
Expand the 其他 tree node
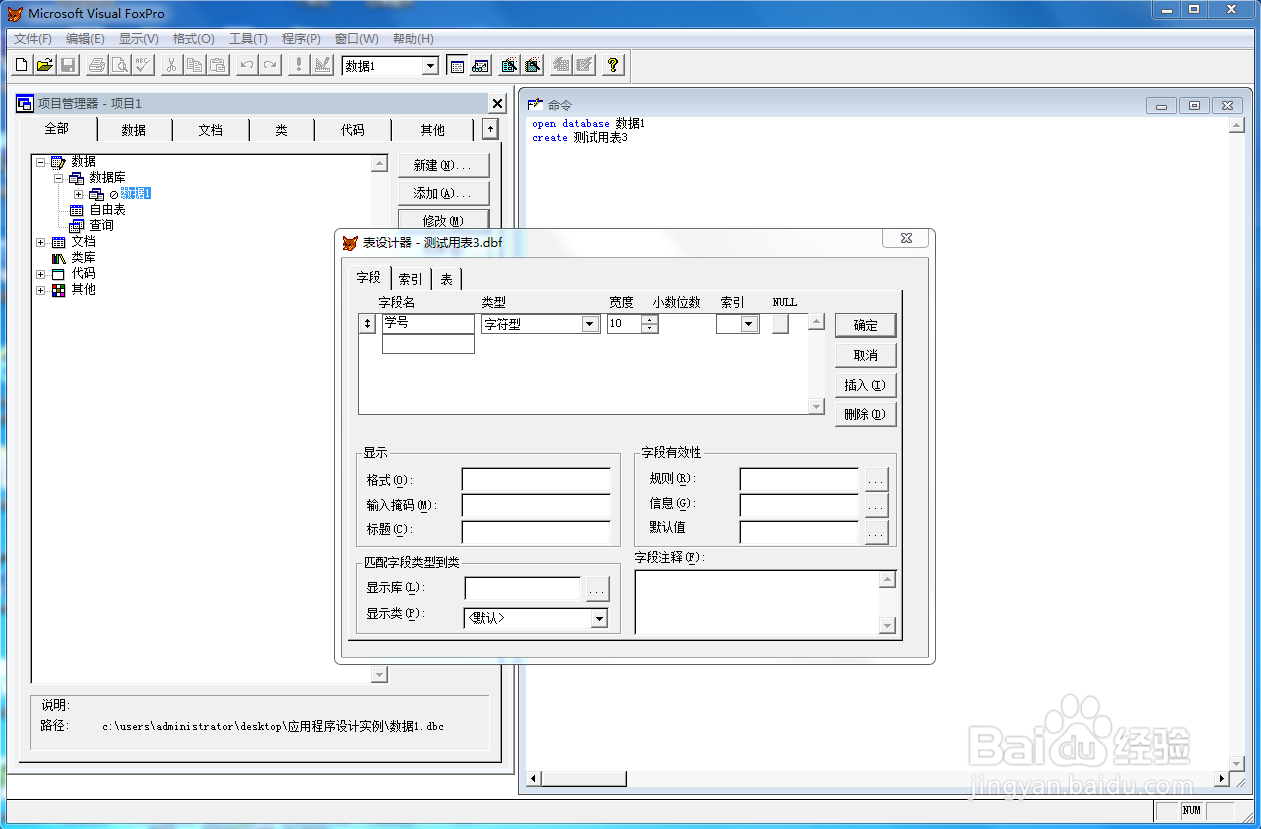pyautogui.click(x=41, y=289)
